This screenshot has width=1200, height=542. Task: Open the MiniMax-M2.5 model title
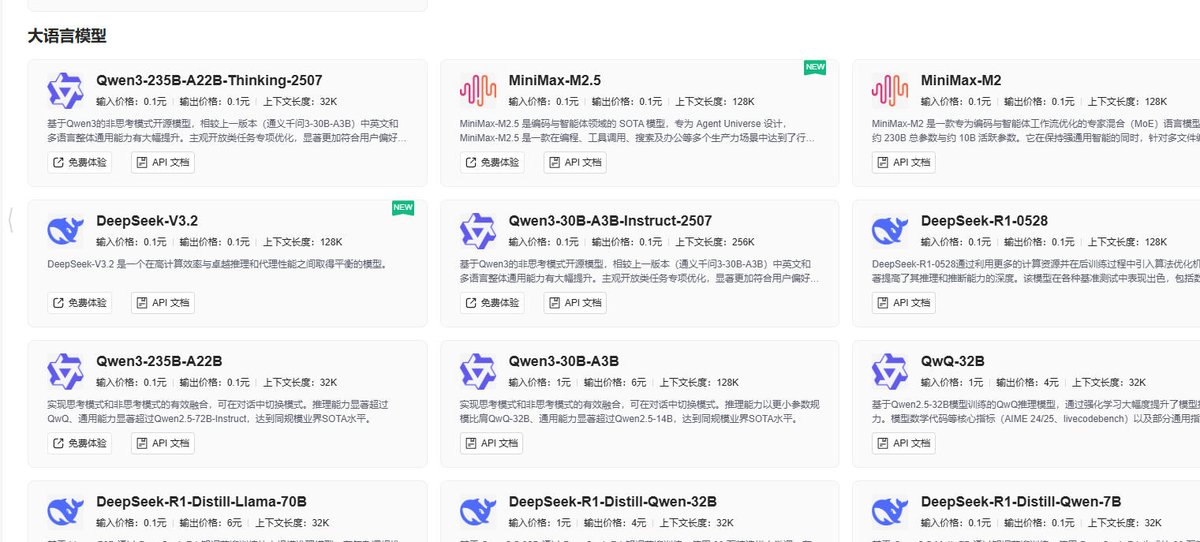tap(555, 80)
